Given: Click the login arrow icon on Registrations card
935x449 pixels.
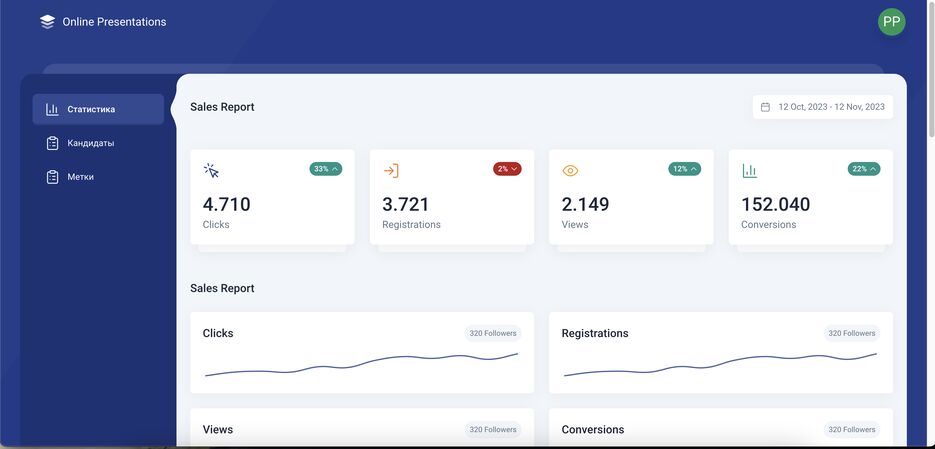Looking at the screenshot, I should pos(391,171).
